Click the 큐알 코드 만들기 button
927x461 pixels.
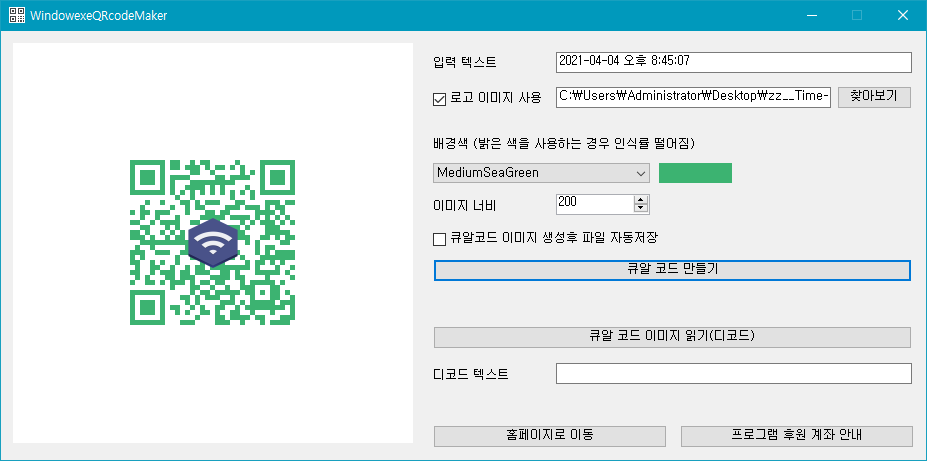(x=672, y=270)
